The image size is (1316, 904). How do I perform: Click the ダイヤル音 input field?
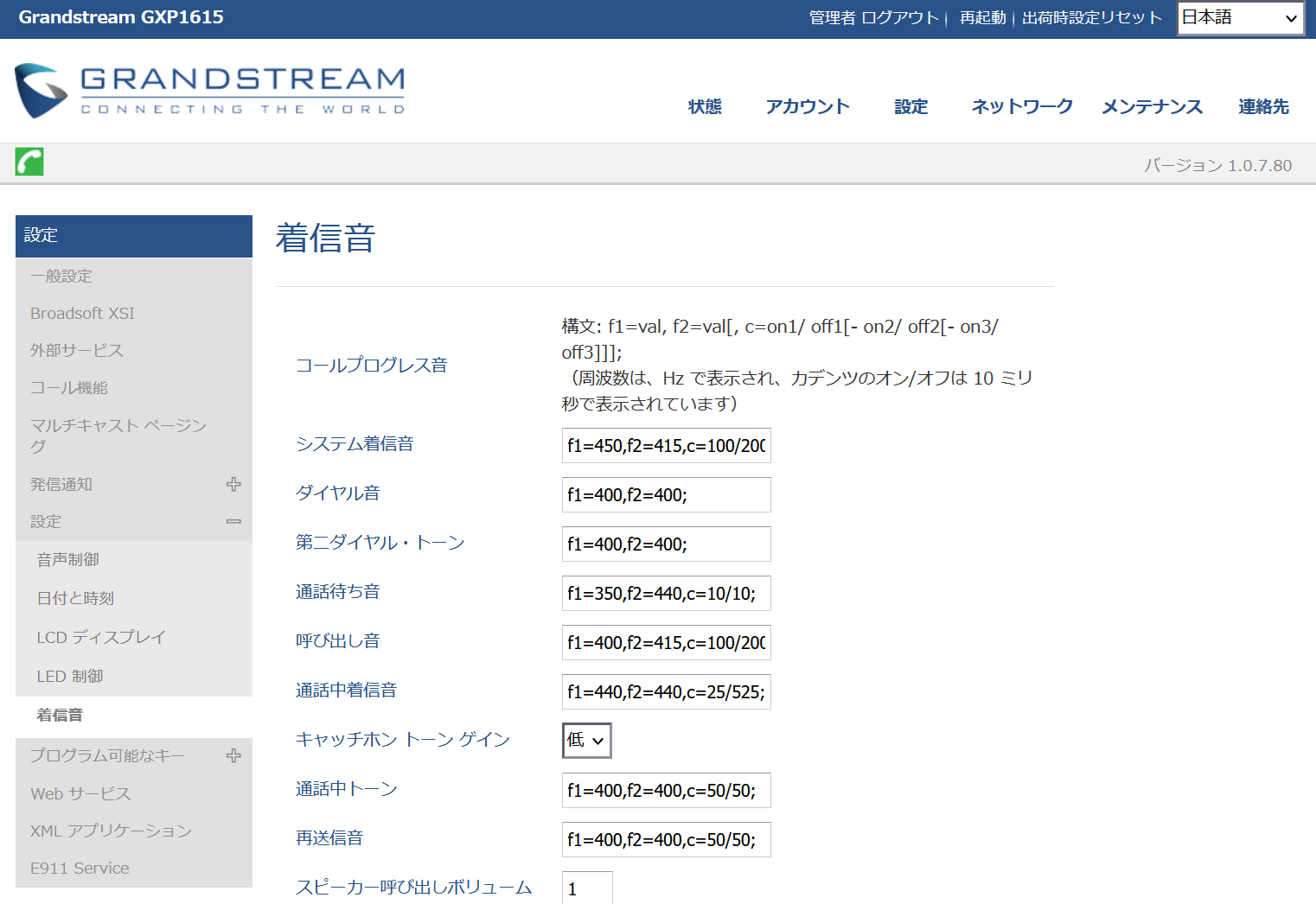tap(666, 495)
